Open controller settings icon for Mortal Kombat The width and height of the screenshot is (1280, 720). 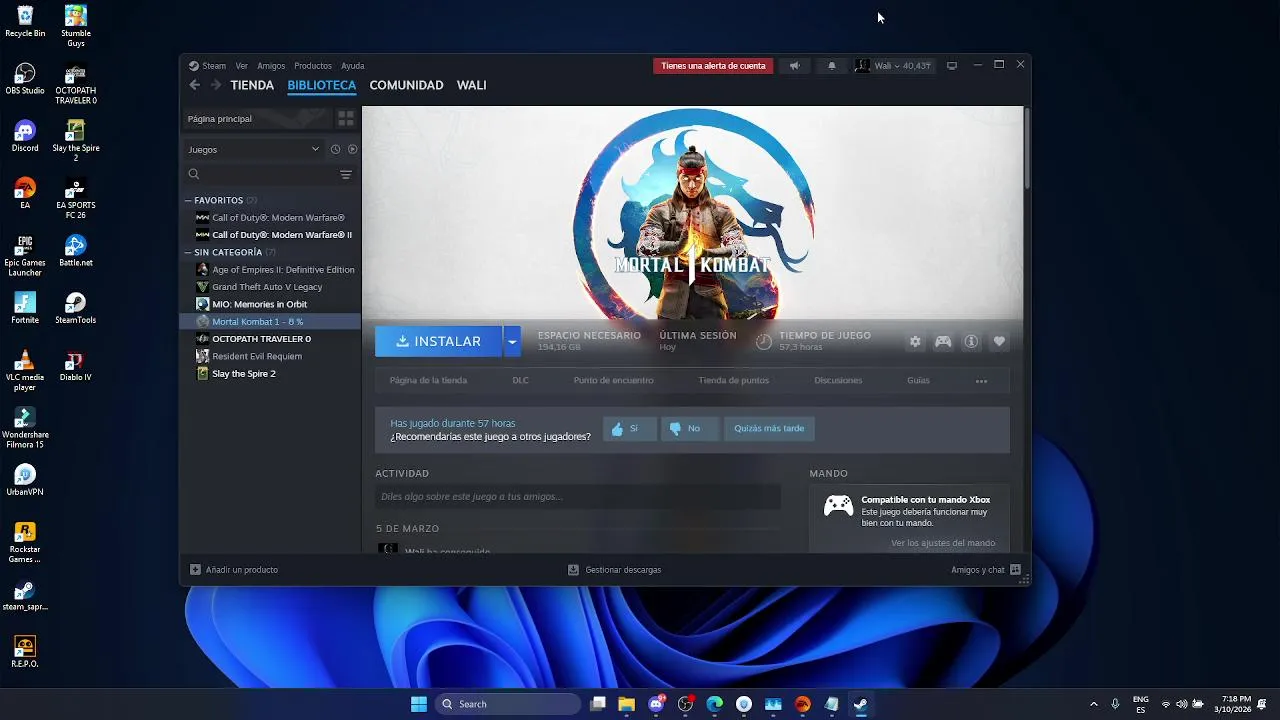tap(943, 341)
